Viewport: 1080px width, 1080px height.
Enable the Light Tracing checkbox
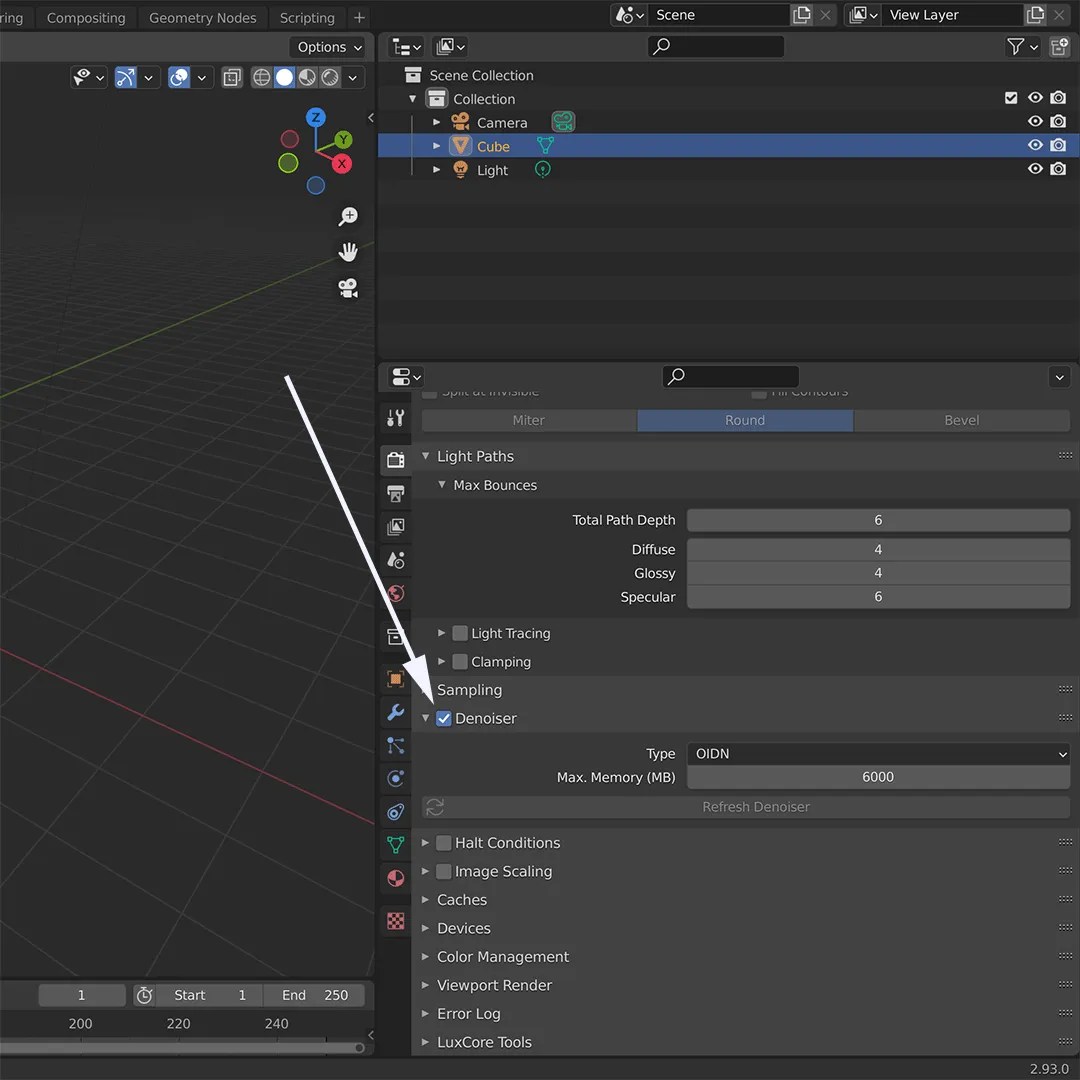point(458,633)
